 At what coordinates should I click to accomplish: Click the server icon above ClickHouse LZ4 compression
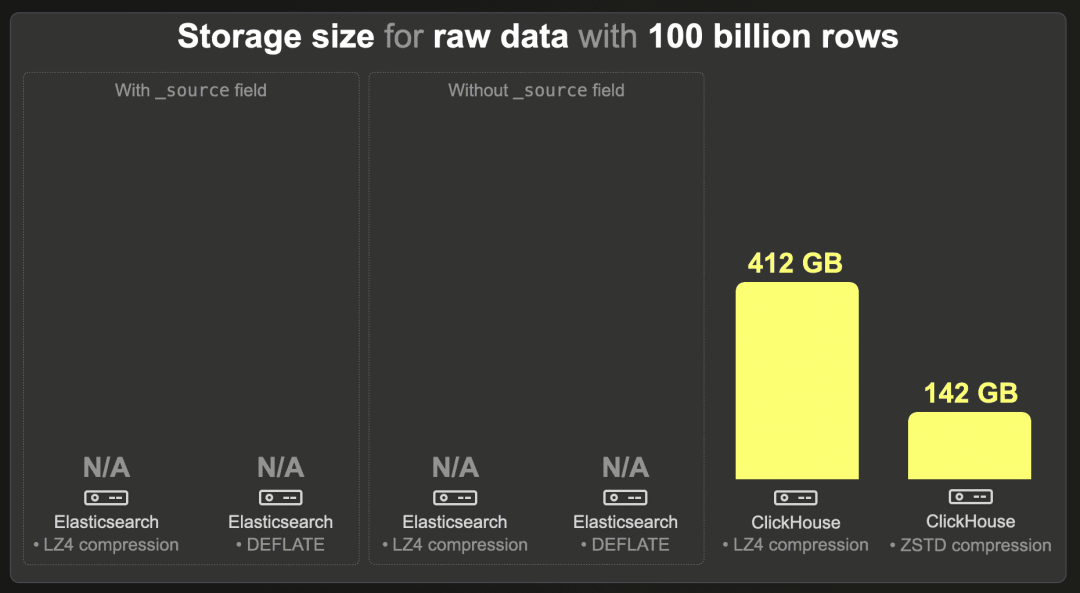tap(796, 497)
